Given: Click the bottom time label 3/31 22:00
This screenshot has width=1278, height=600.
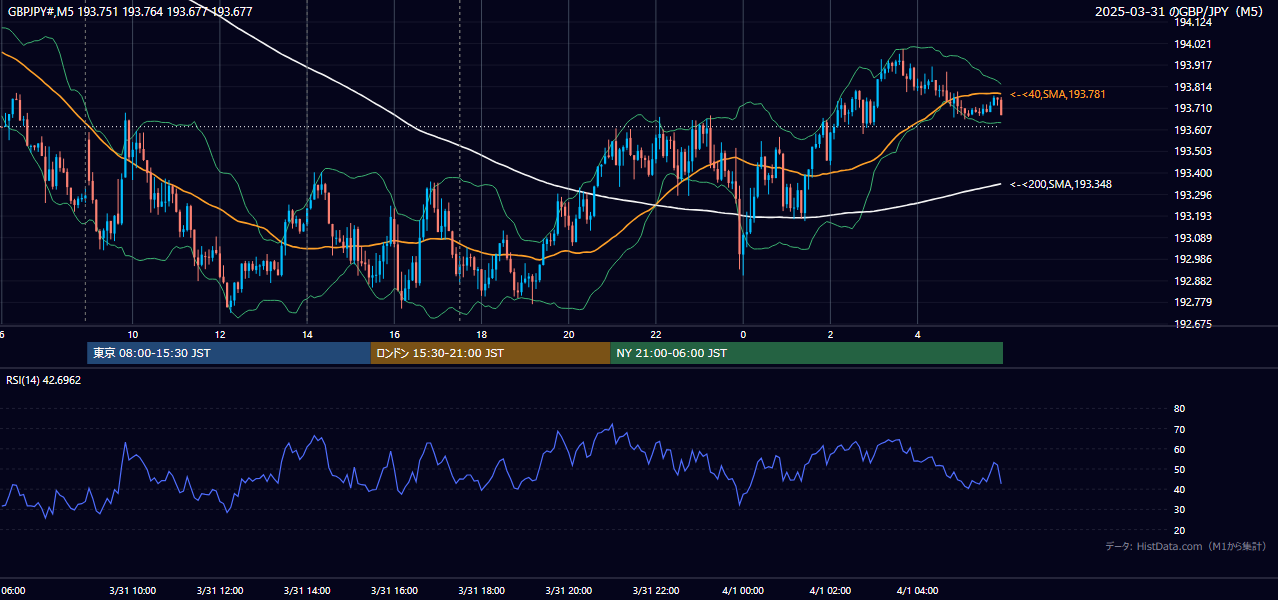Looking at the screenshot, I should pos(657,590).
